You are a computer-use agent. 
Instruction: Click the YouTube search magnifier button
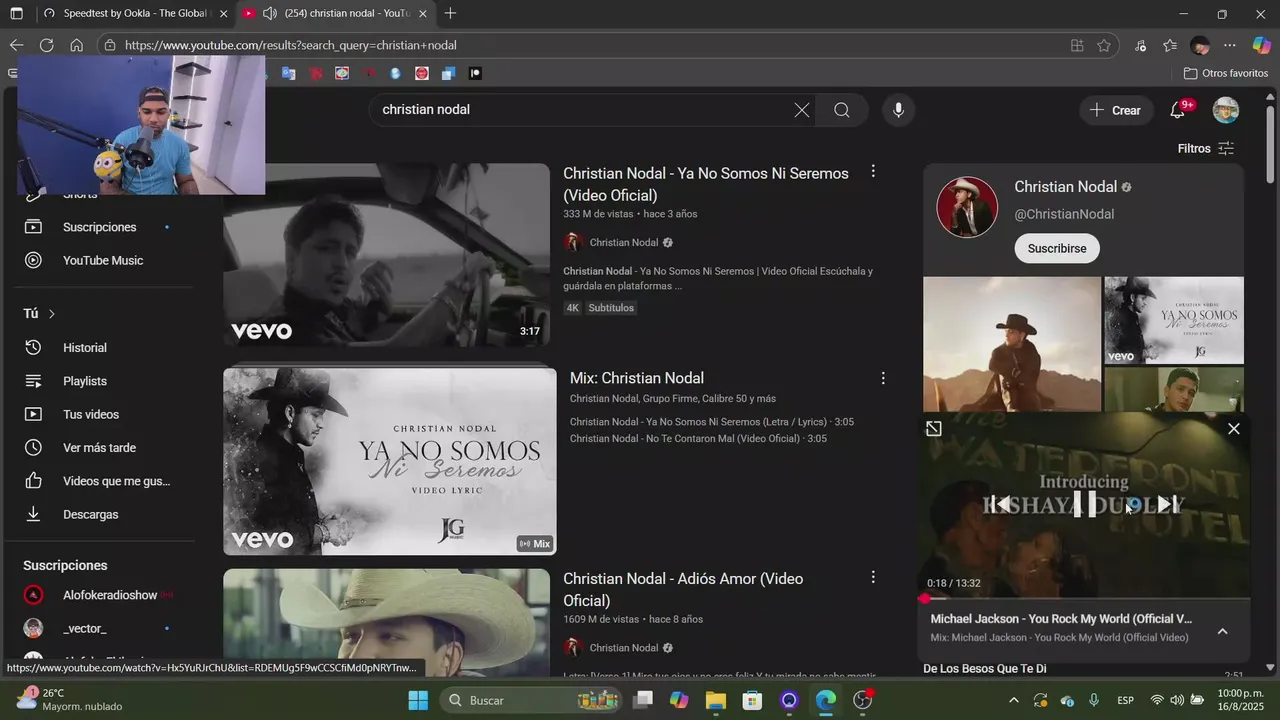[x=842, y=110]
